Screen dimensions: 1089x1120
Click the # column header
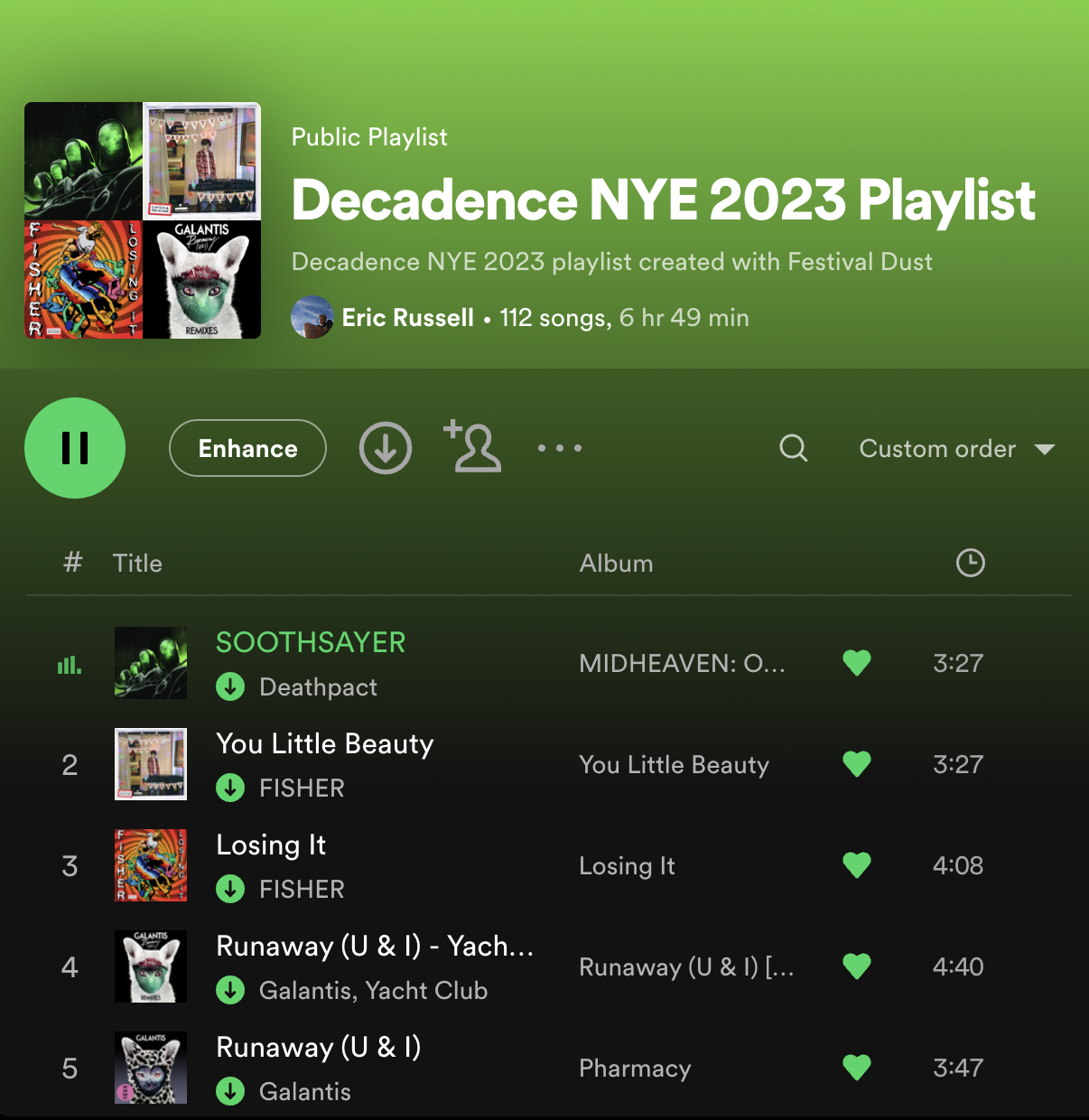tap(73, 563)
